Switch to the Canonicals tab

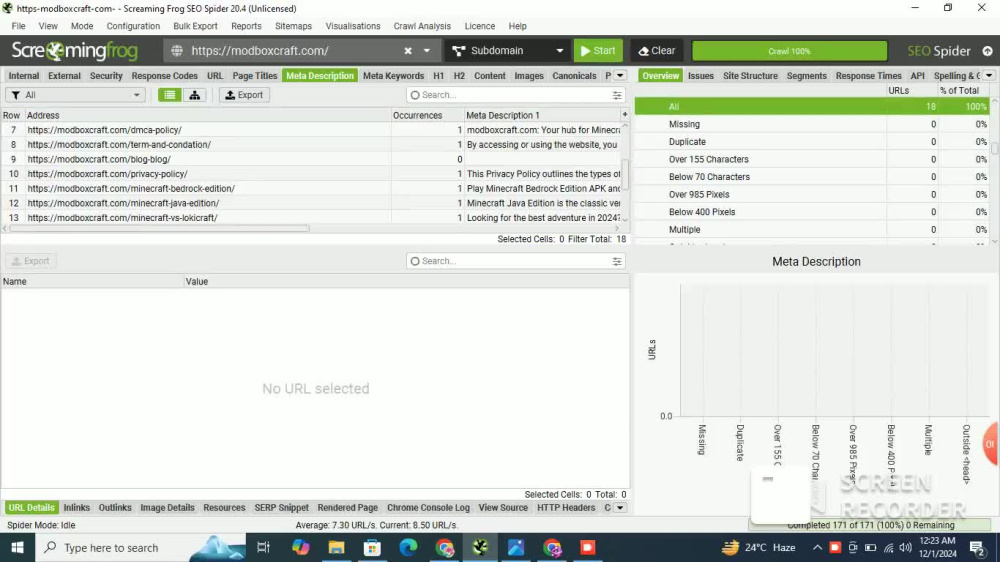(574, 75)
